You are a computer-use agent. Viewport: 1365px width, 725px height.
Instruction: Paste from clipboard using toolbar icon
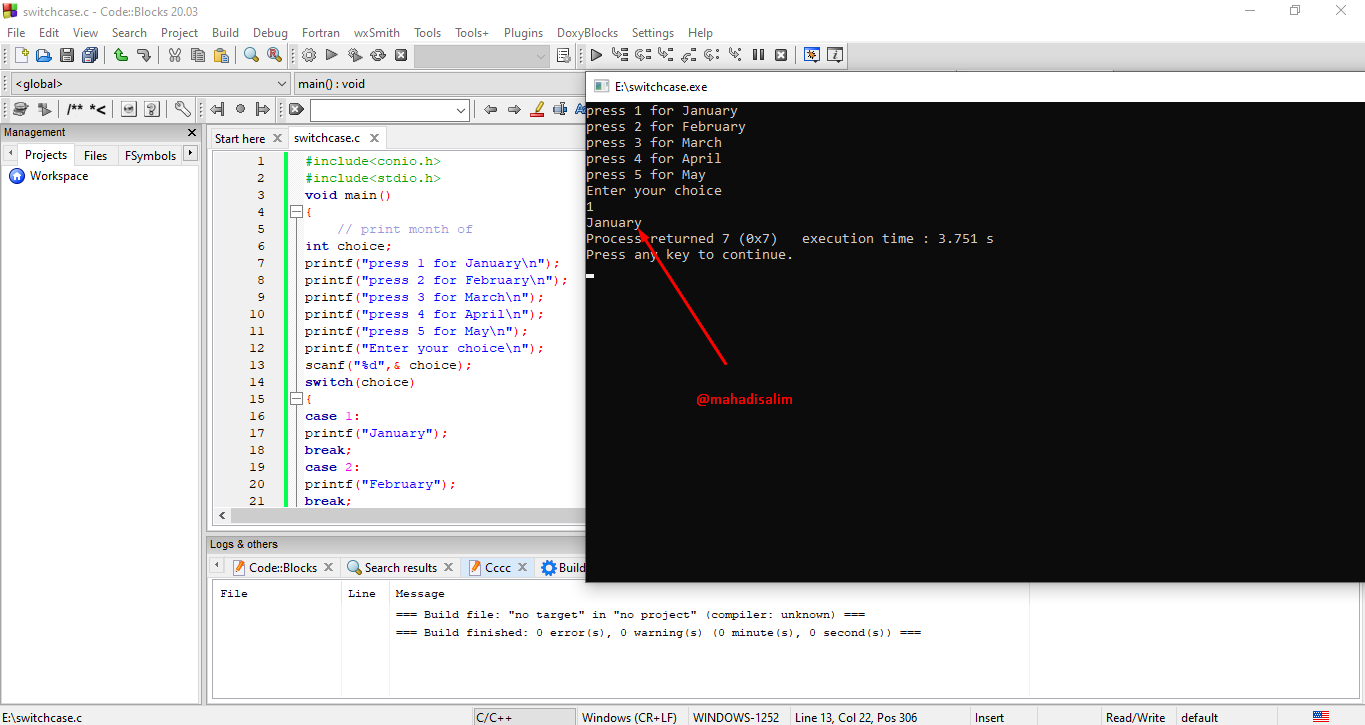point(221,56)
